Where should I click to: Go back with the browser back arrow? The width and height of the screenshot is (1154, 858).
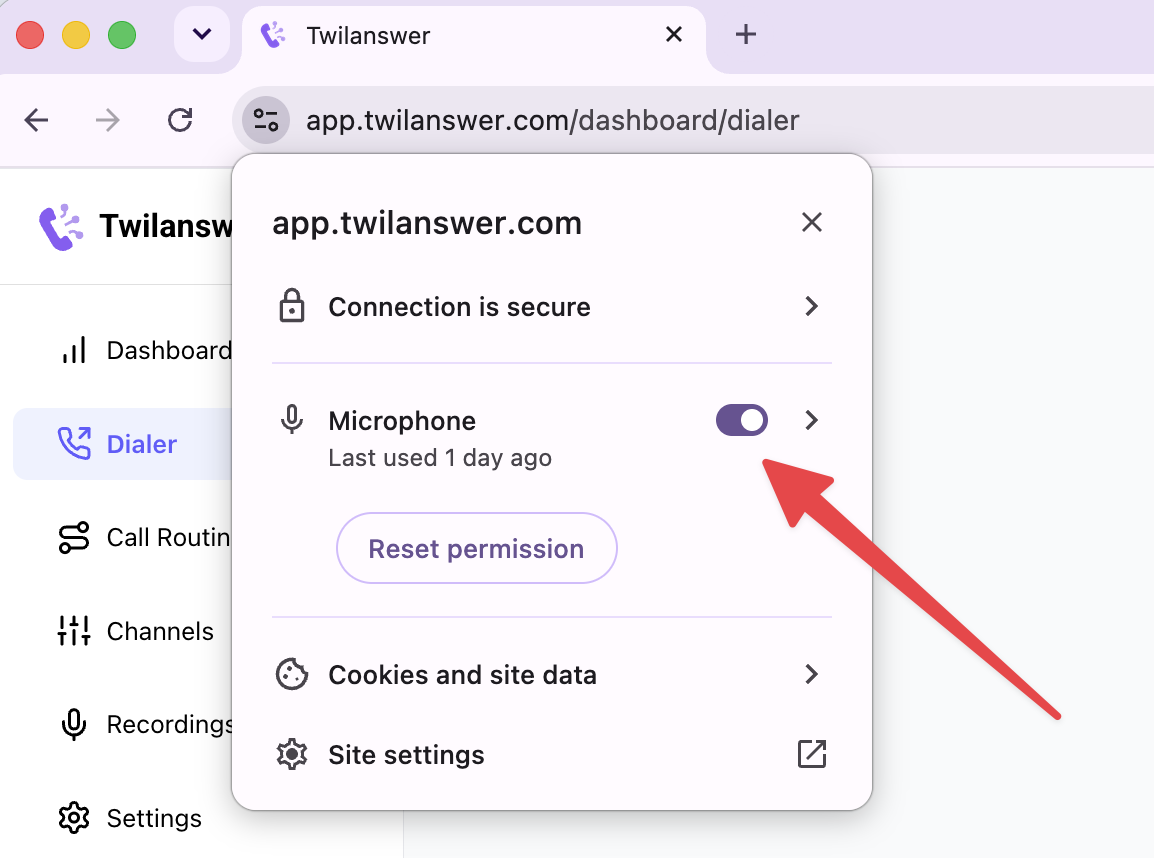[36, 120]
